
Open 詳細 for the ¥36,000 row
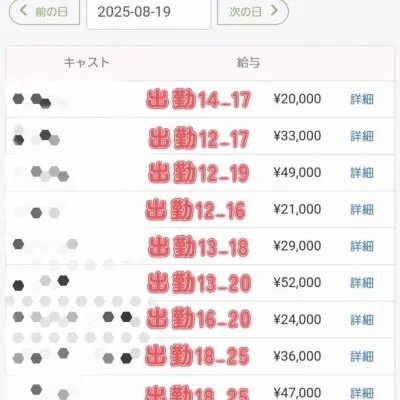362,356
